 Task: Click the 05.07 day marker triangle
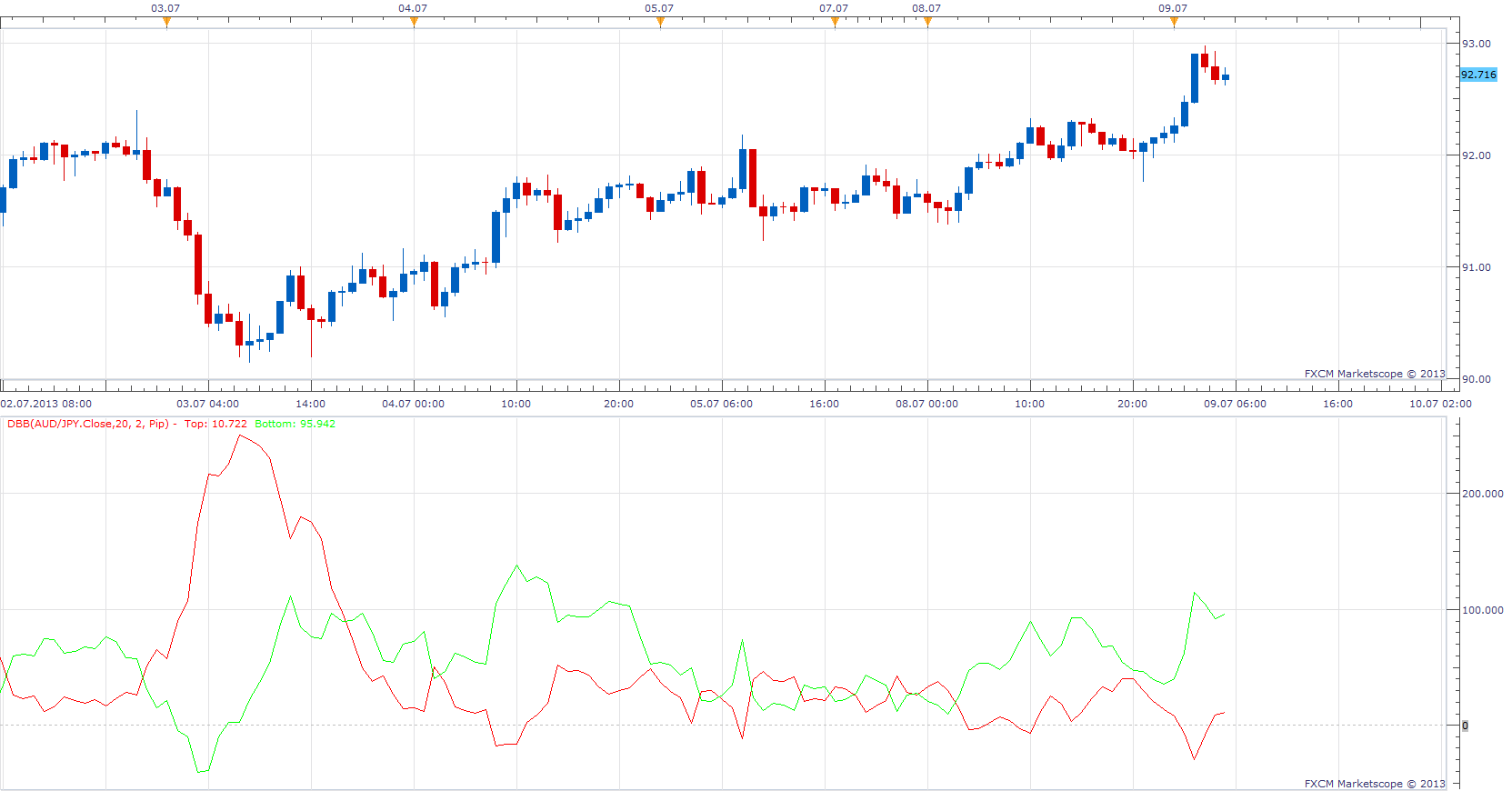(x=660, y=23)
